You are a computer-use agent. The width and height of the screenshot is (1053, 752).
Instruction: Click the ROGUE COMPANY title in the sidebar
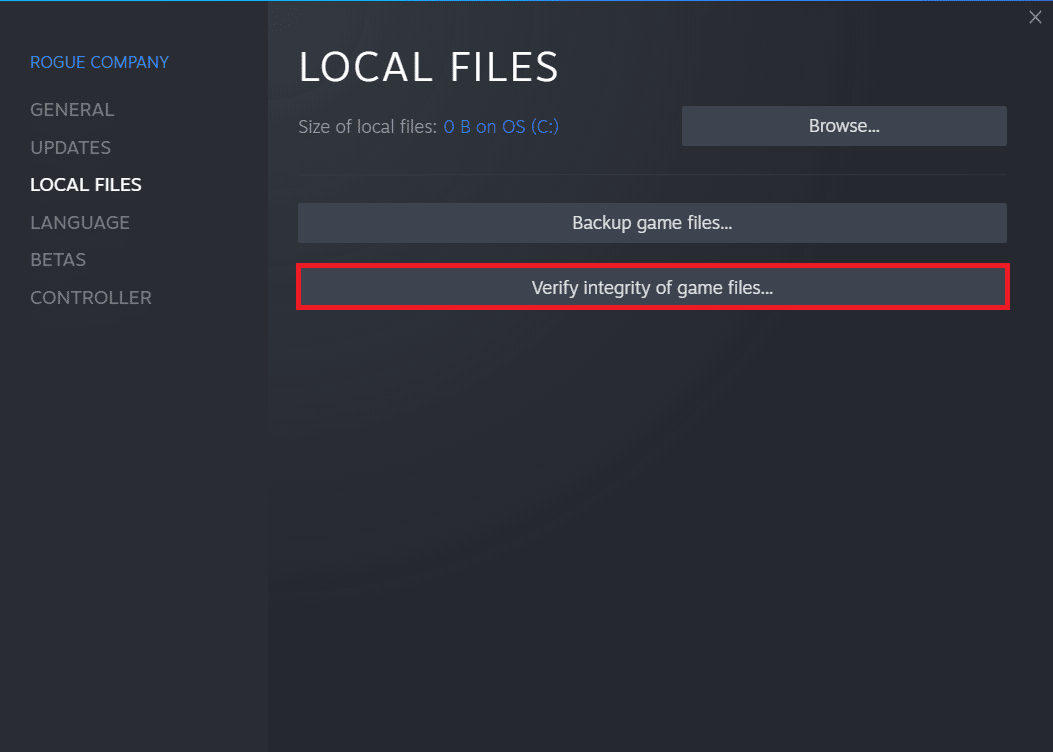pyautogui.click(x=99, y=62)
